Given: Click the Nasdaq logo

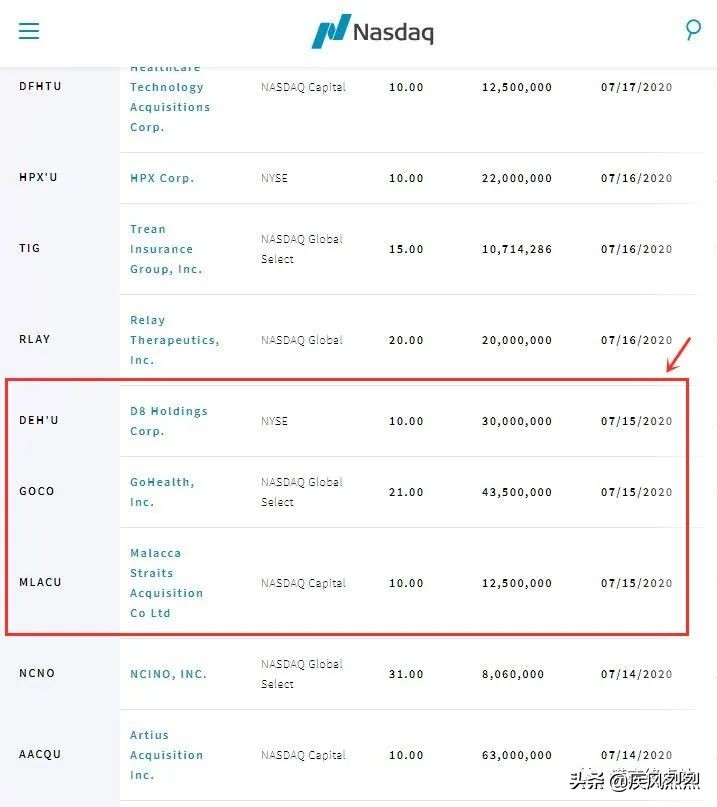Looking at the screenshot, I should pyautogui.click(x=373, y=31).
